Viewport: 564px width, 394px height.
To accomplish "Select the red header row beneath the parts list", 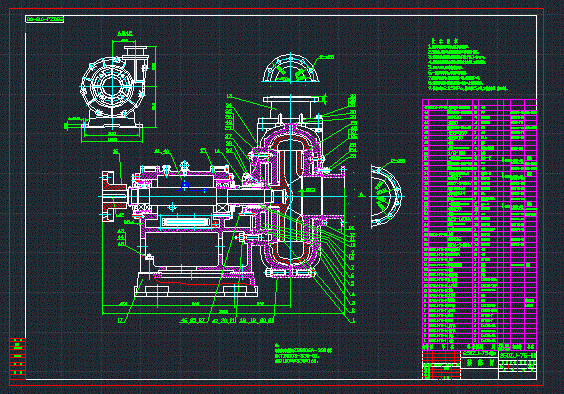I will (441, 357).
